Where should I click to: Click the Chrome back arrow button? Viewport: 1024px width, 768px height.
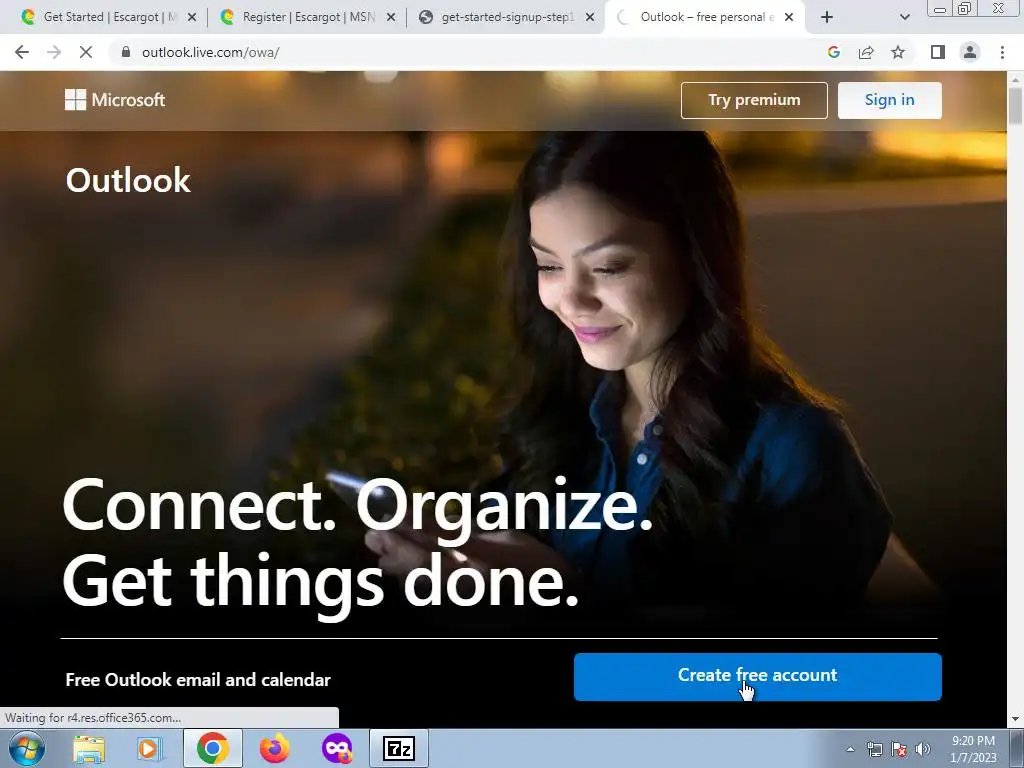point(22,52)
